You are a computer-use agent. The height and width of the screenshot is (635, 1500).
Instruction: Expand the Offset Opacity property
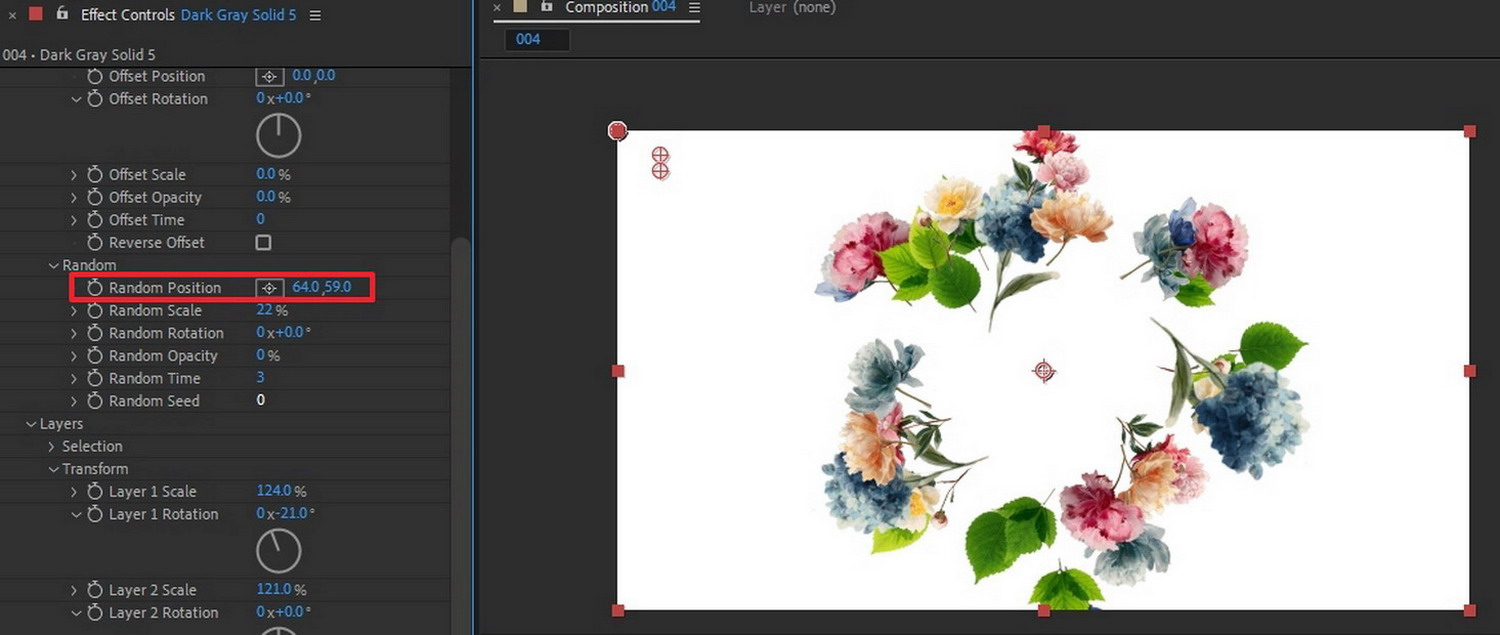coord(74,197)
